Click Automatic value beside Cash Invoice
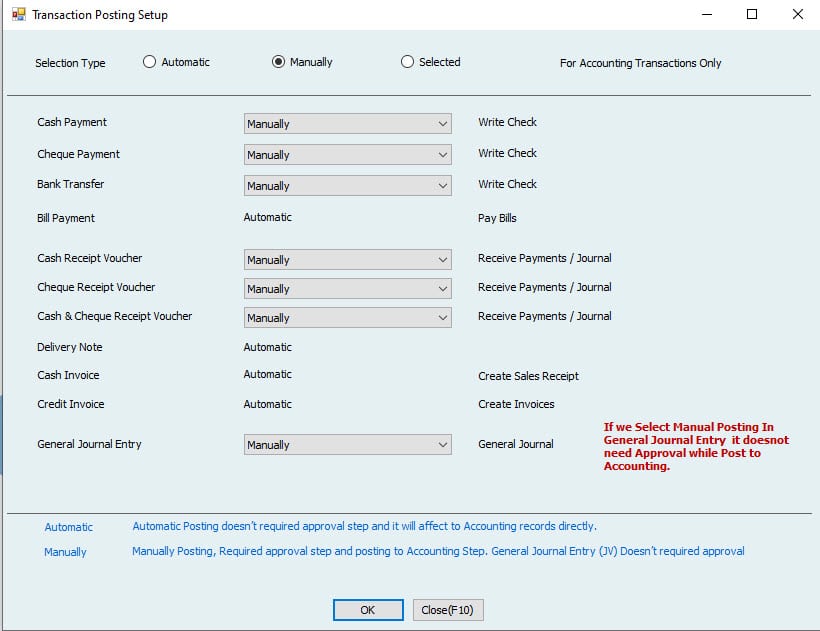This screenshot has height=631, width=820. [268, 374]
